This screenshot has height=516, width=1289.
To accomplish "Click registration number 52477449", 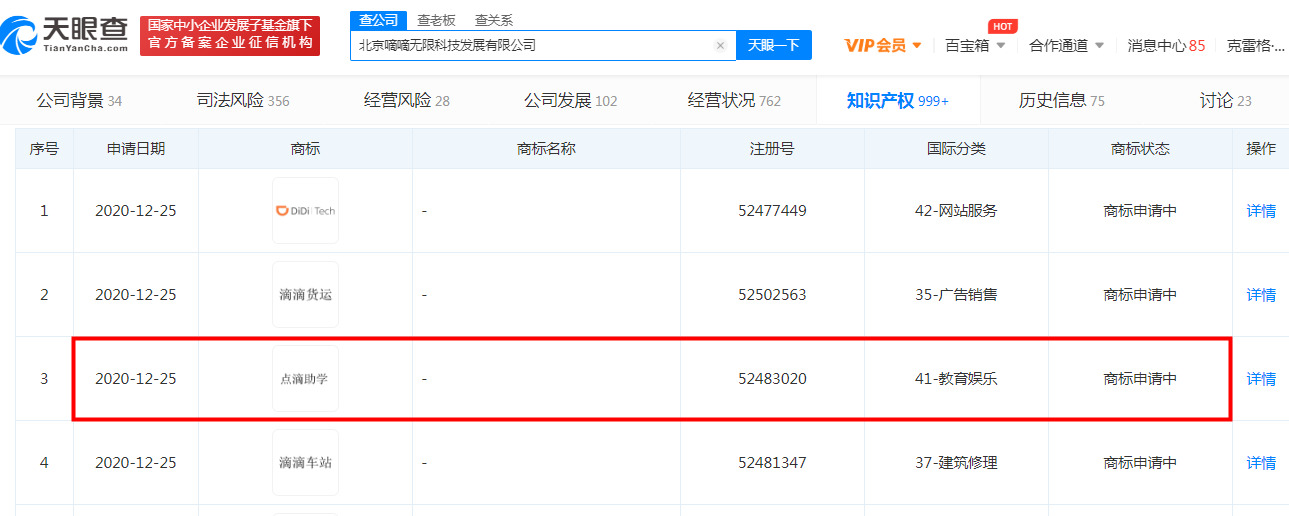I will pos(772,211).
